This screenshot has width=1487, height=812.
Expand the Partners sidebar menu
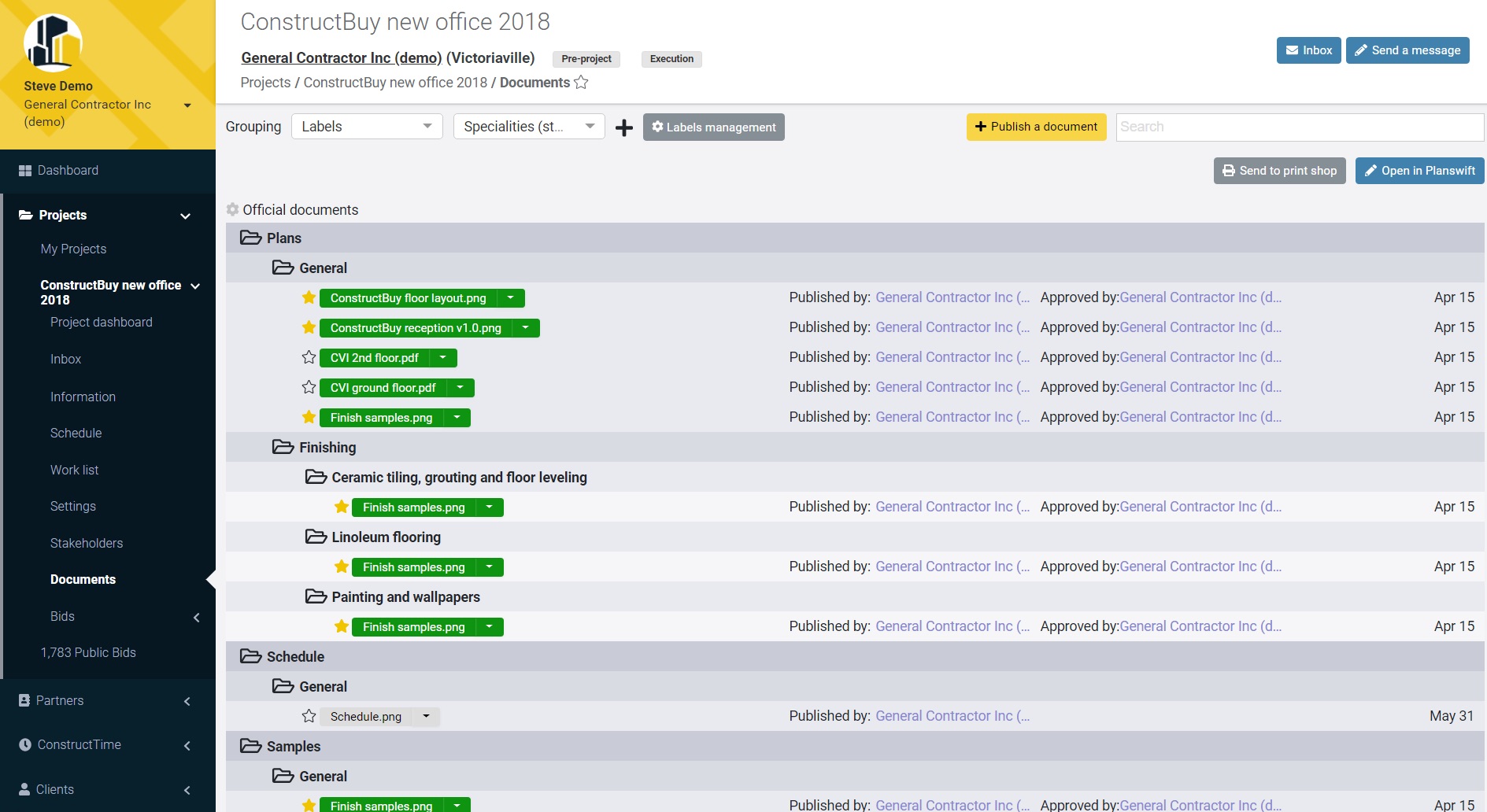coord(187,701)
